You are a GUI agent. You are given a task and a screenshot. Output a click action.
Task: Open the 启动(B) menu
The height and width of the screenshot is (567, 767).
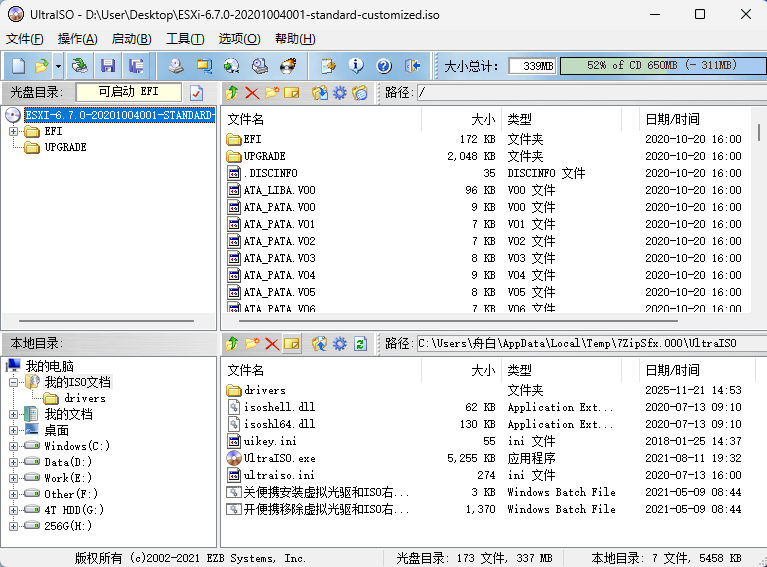click(x=131, y=39)
